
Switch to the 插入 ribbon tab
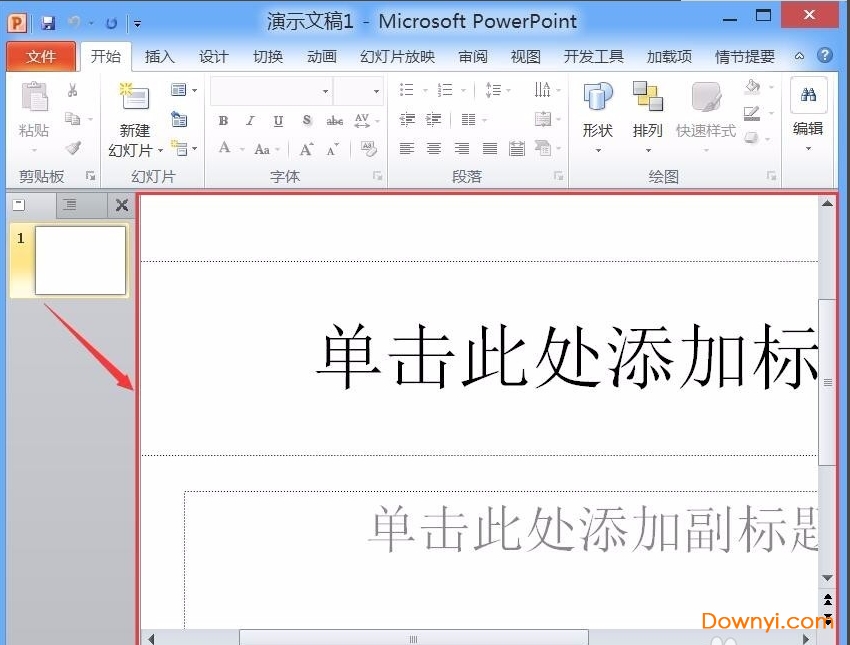pyautogui.click(x=159, y=57)
